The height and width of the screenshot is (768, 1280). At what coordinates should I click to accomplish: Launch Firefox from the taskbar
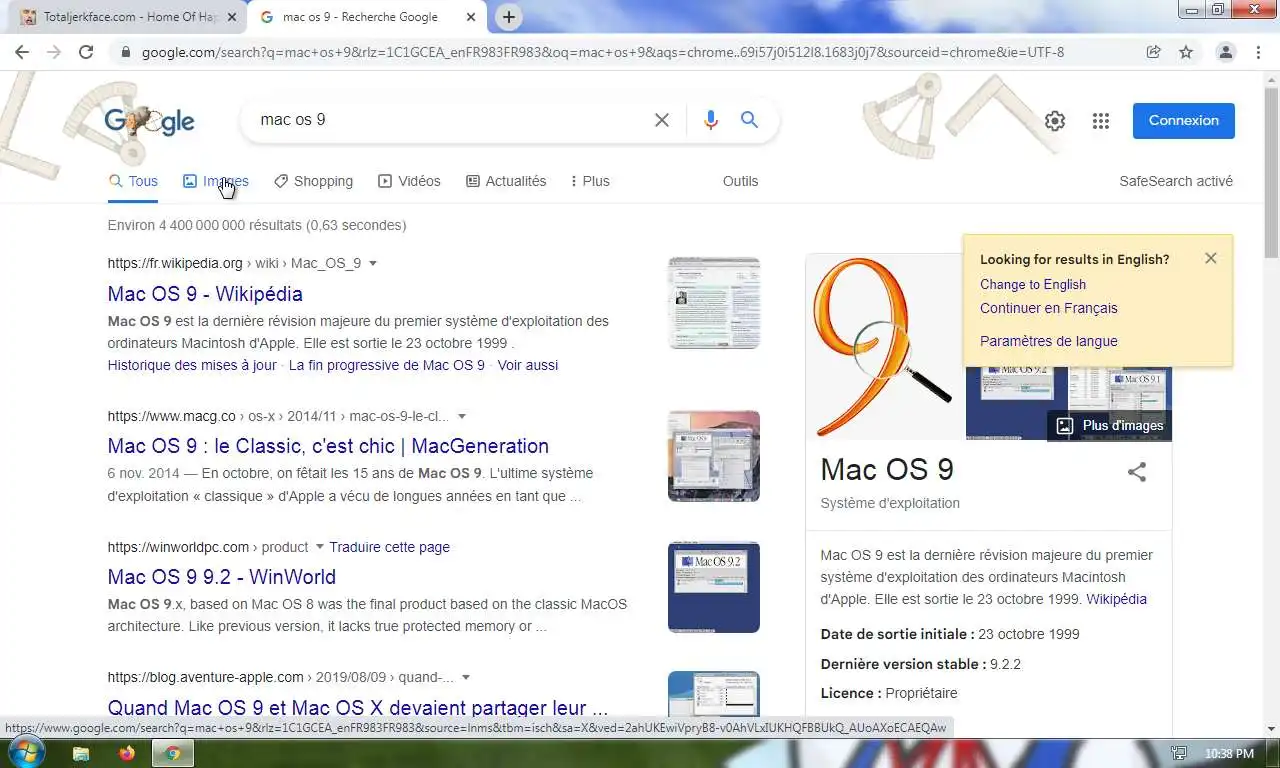coord(127,753)
